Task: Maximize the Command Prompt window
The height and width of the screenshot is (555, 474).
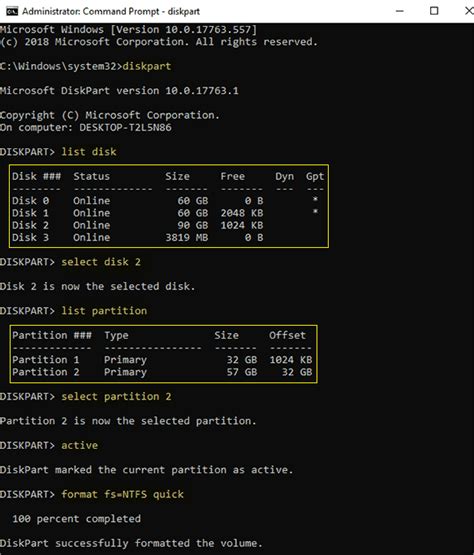Action: point(434,11)
